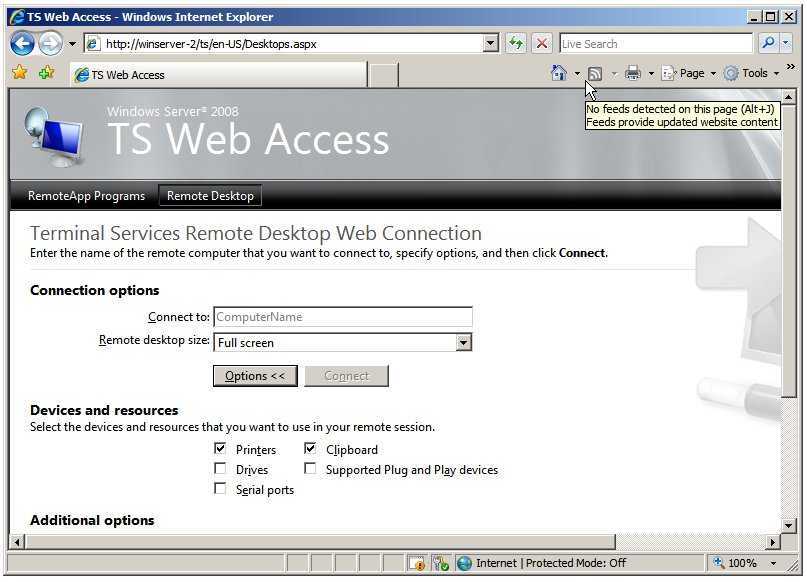
Task: Switch to RemoteApp Programs tab
Action: point(86,196)
